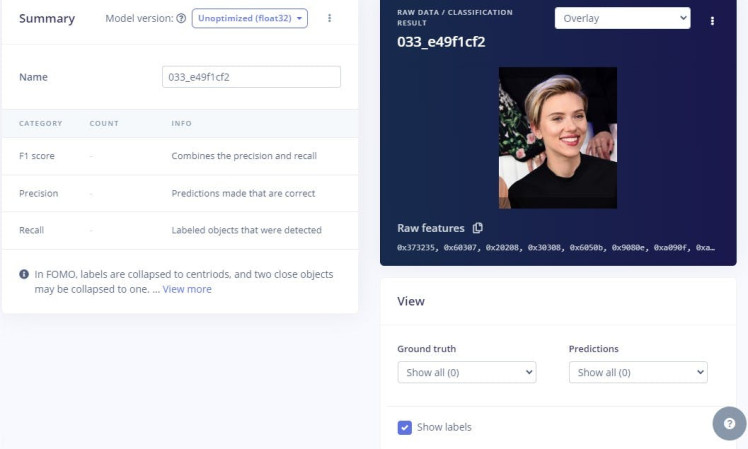Copy the raw features to clipboard

point(478,228)
